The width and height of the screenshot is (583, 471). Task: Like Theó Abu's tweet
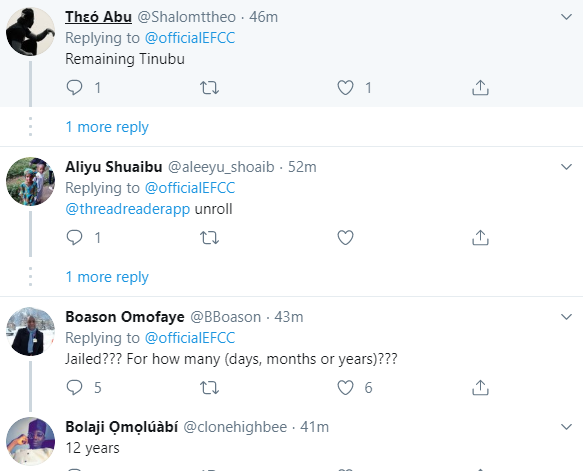[x=345, y=88]
